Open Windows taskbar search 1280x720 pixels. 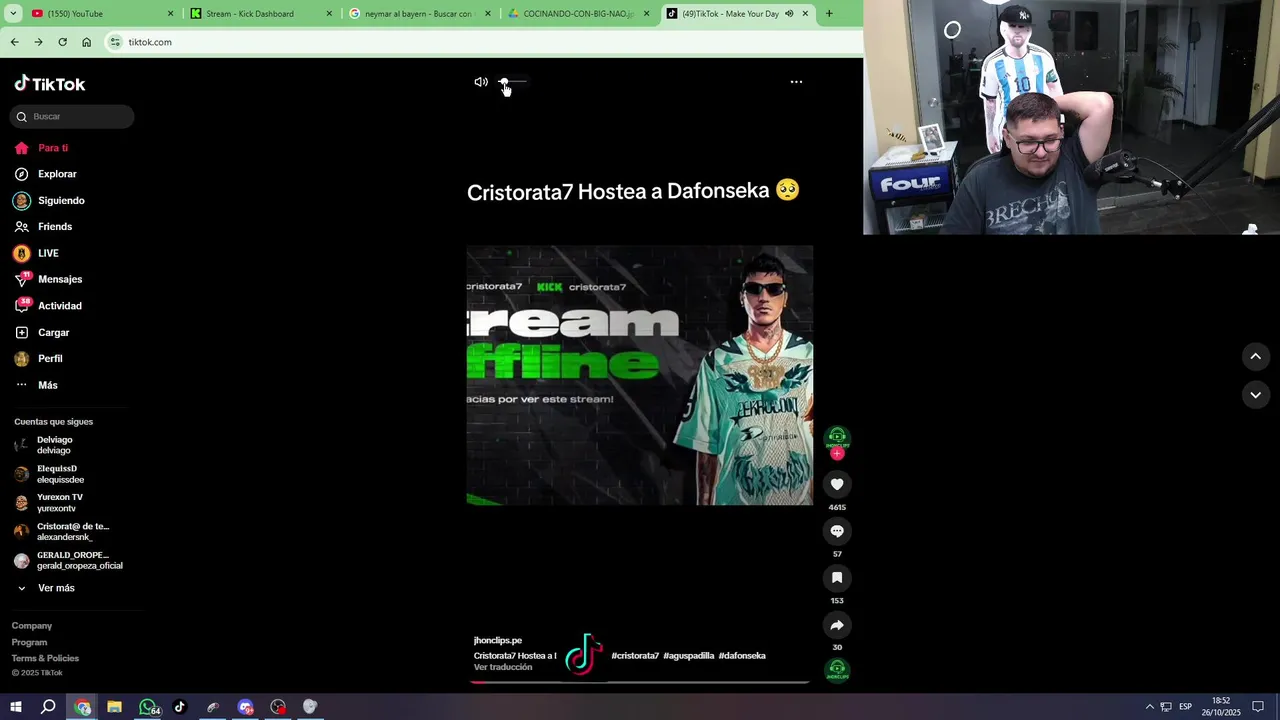[48, 707]
